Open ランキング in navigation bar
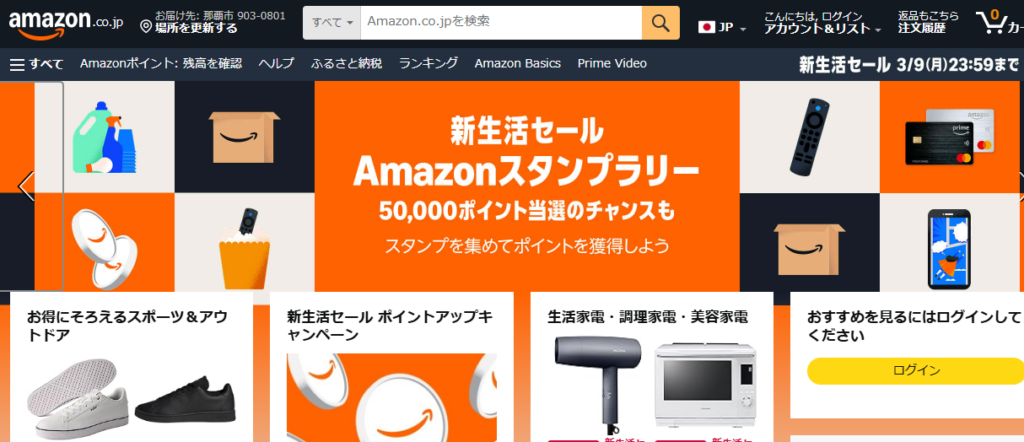 [428, 63]
